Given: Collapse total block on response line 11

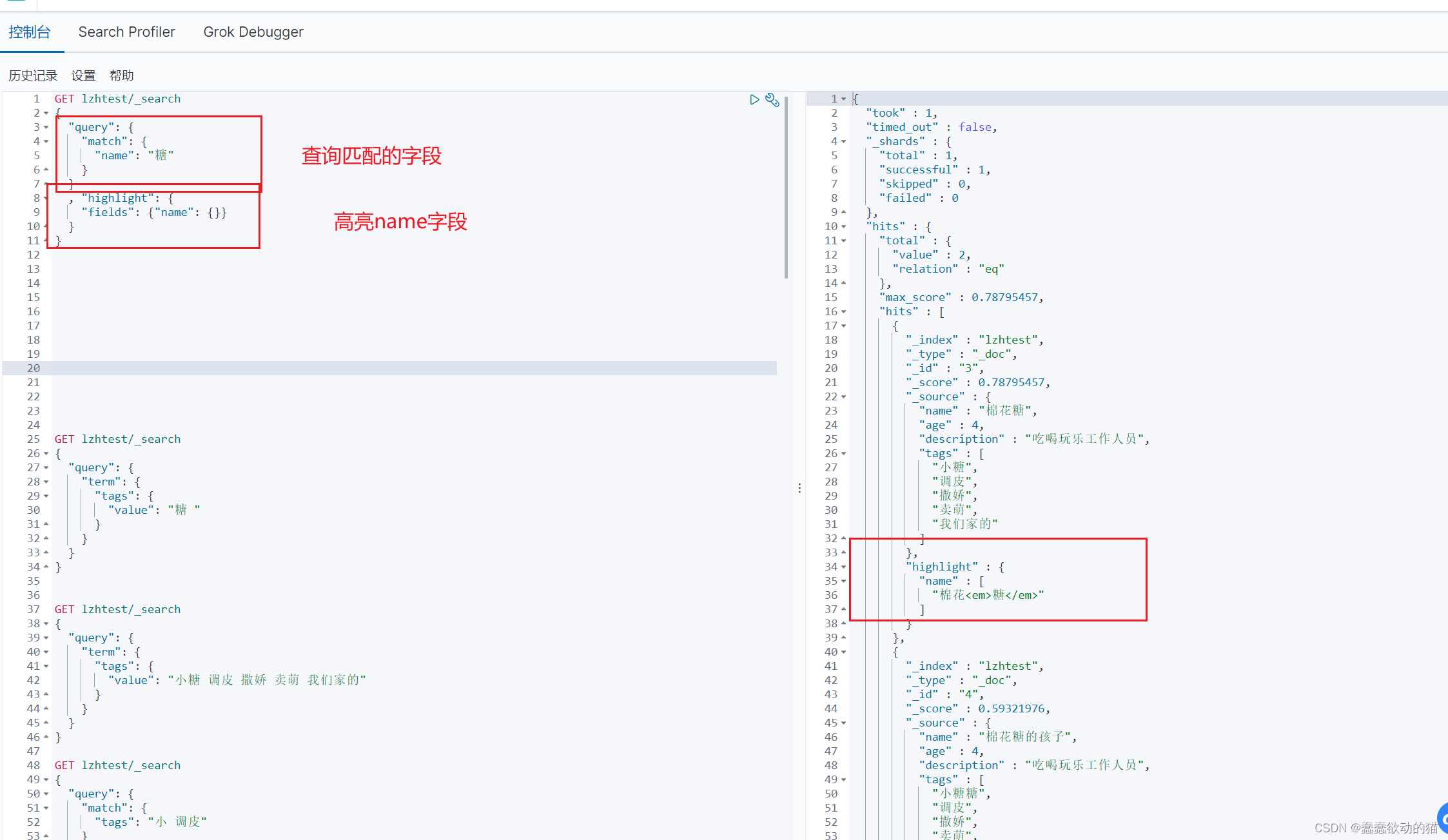Looking at the screenshot, I should (843, 240).
